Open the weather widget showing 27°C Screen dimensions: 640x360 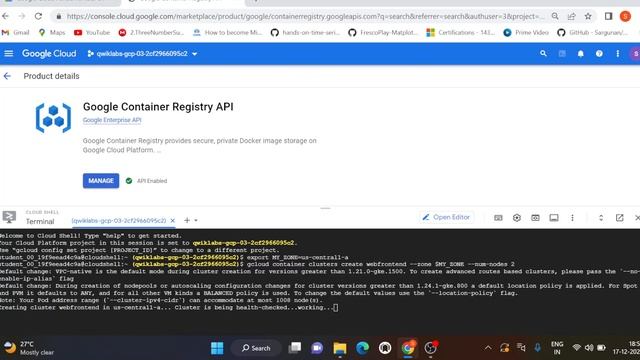[29, 348]
